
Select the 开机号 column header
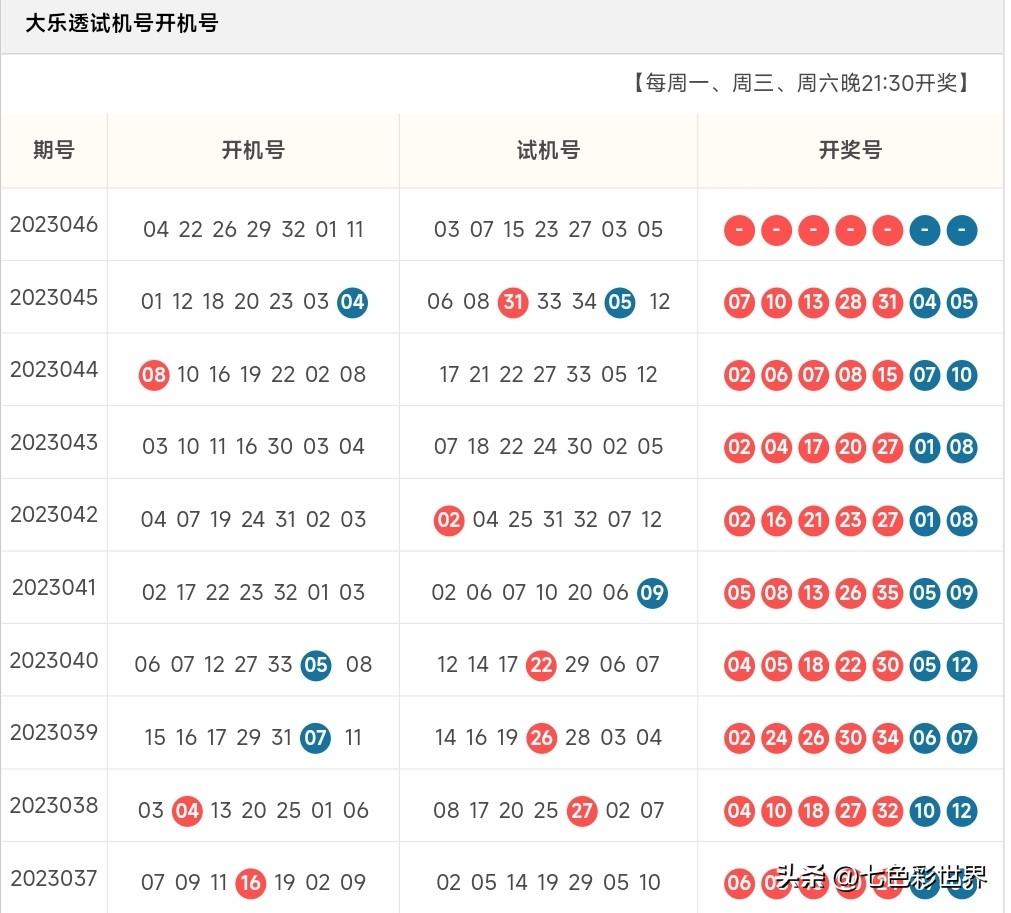pyautogui.click(x=253, y=150)
